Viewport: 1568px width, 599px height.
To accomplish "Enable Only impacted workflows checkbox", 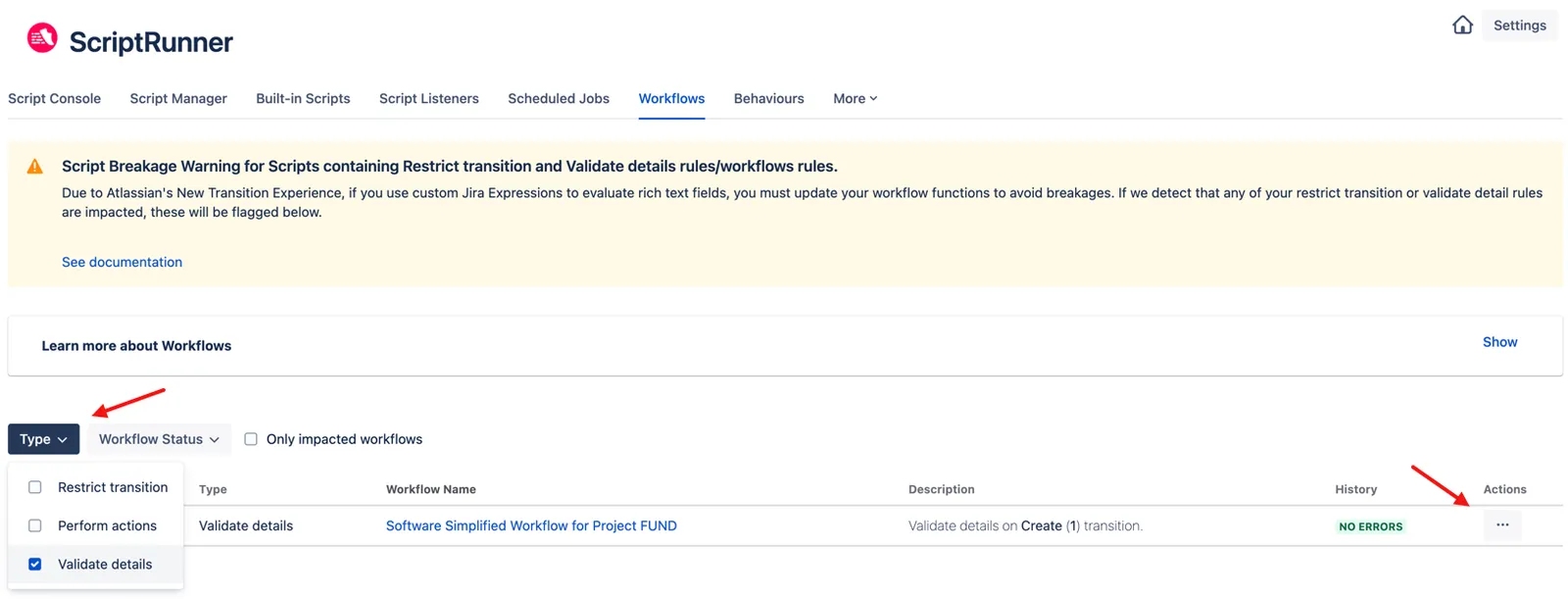I will coord(251,439).
